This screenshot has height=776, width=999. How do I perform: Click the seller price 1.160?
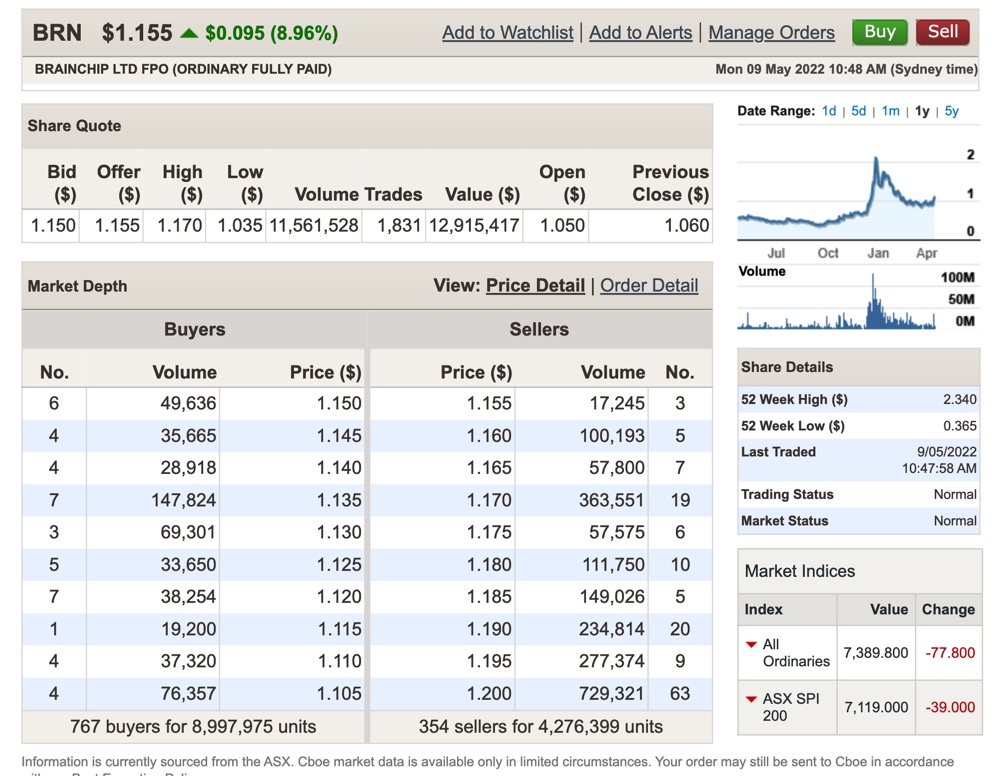click(489, 435)
